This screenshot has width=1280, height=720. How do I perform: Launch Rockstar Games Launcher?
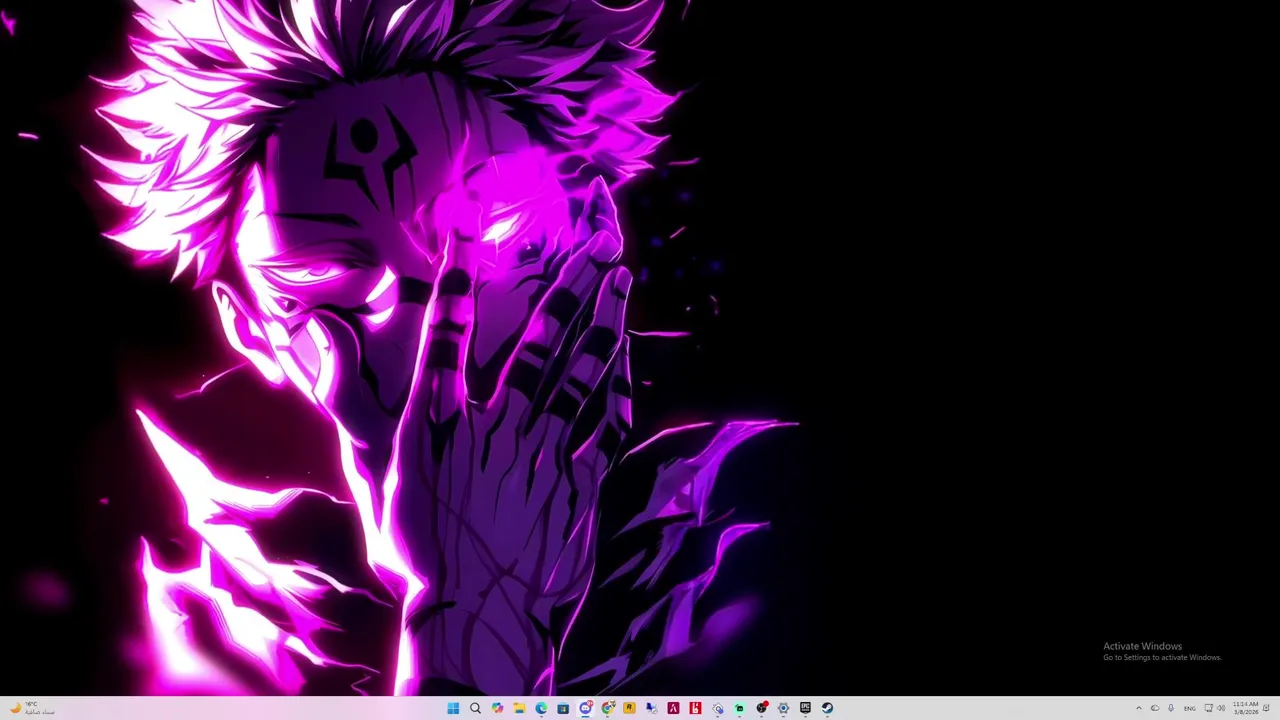click(x=629, y=708)
